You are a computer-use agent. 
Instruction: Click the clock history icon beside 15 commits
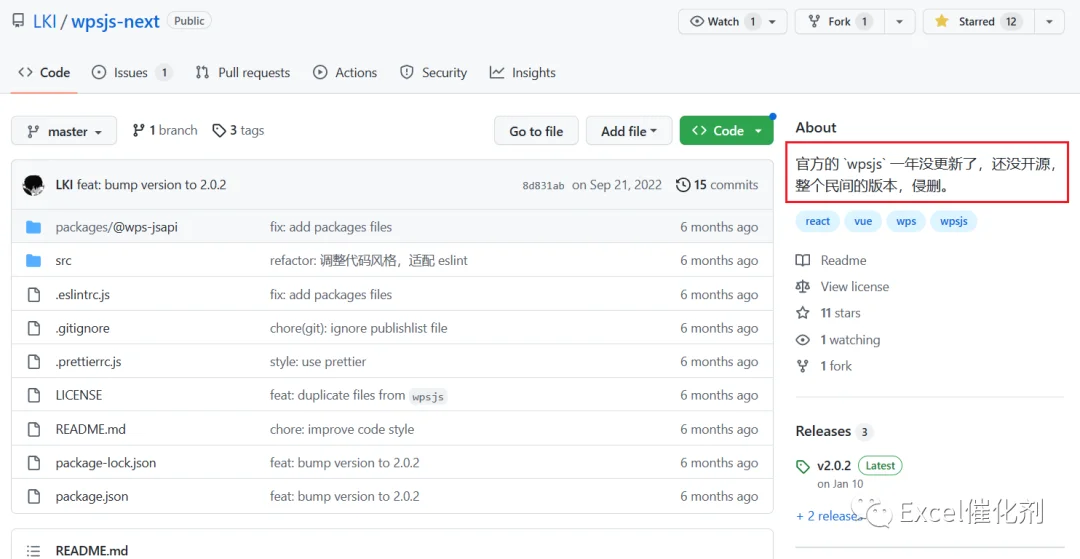[683, 184]
